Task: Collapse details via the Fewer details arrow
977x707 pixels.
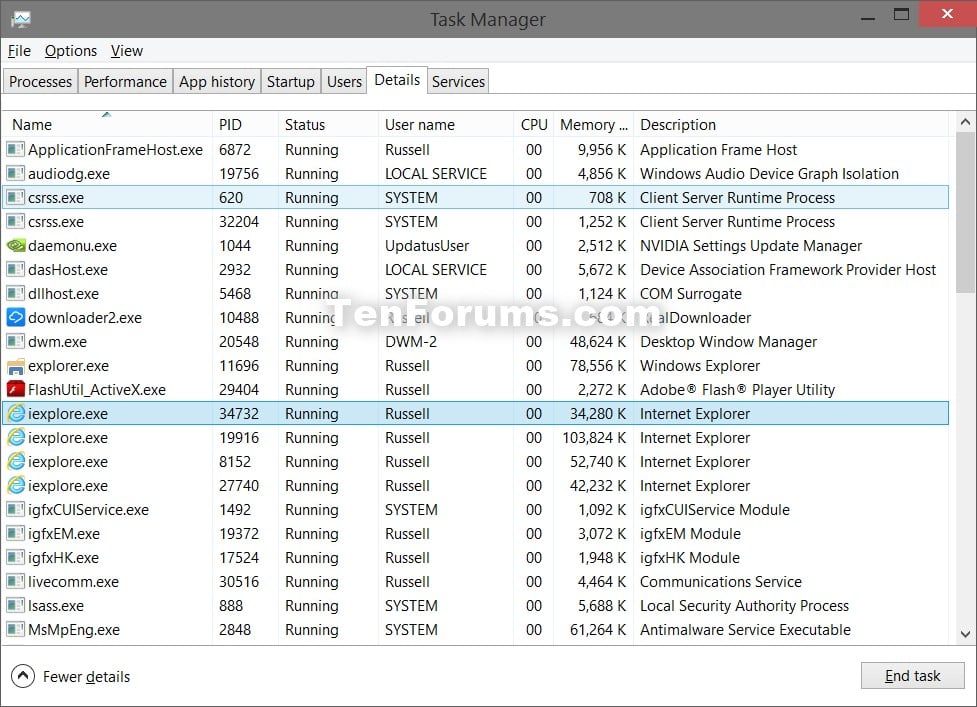Action: (24, 677)
